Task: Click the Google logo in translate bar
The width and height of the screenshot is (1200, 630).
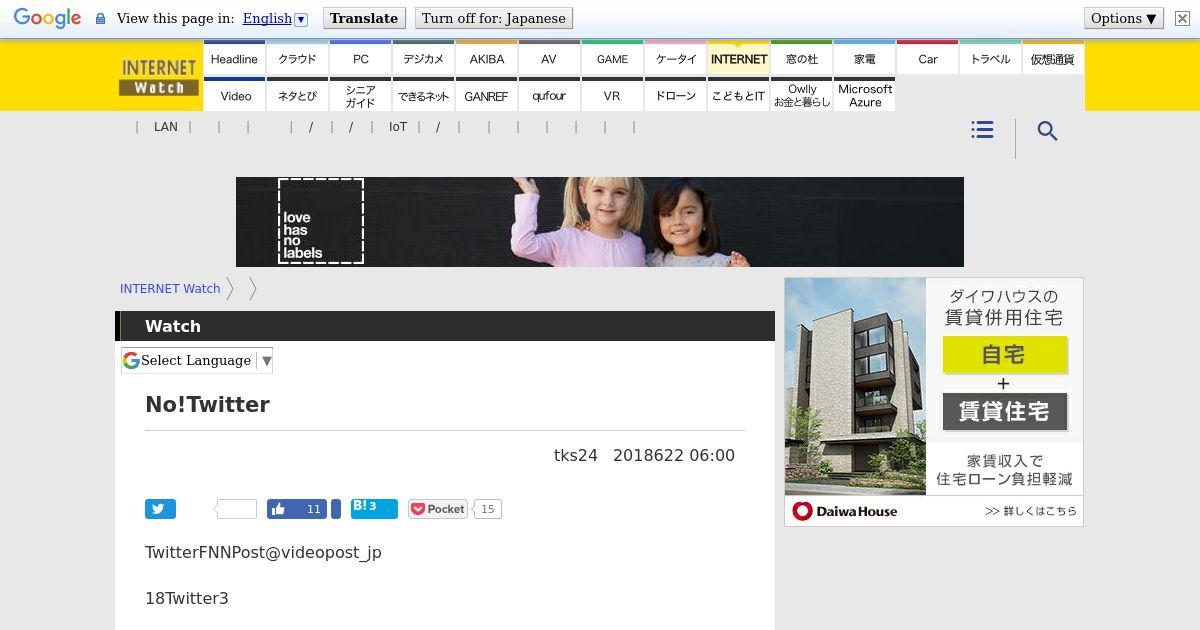Action: point(47,18)
